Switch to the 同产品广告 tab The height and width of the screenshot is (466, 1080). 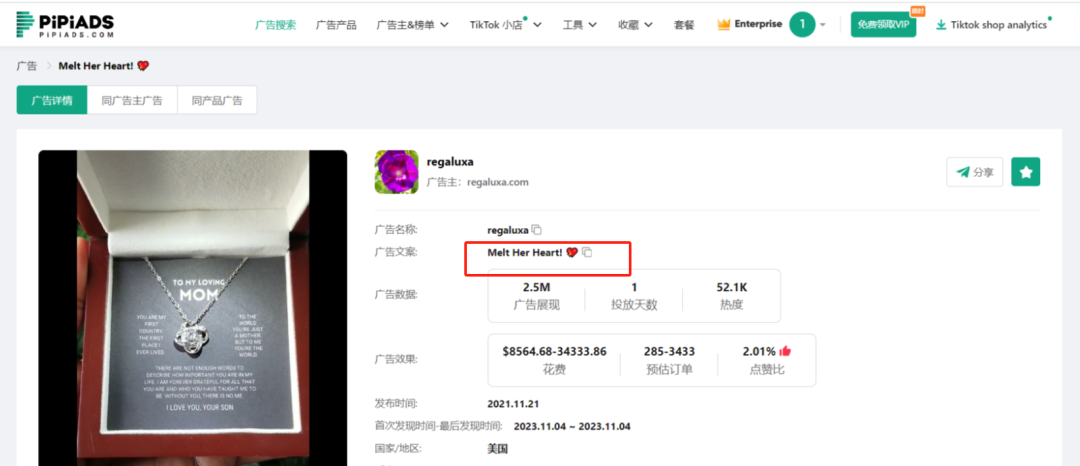(x=217, y=100)
